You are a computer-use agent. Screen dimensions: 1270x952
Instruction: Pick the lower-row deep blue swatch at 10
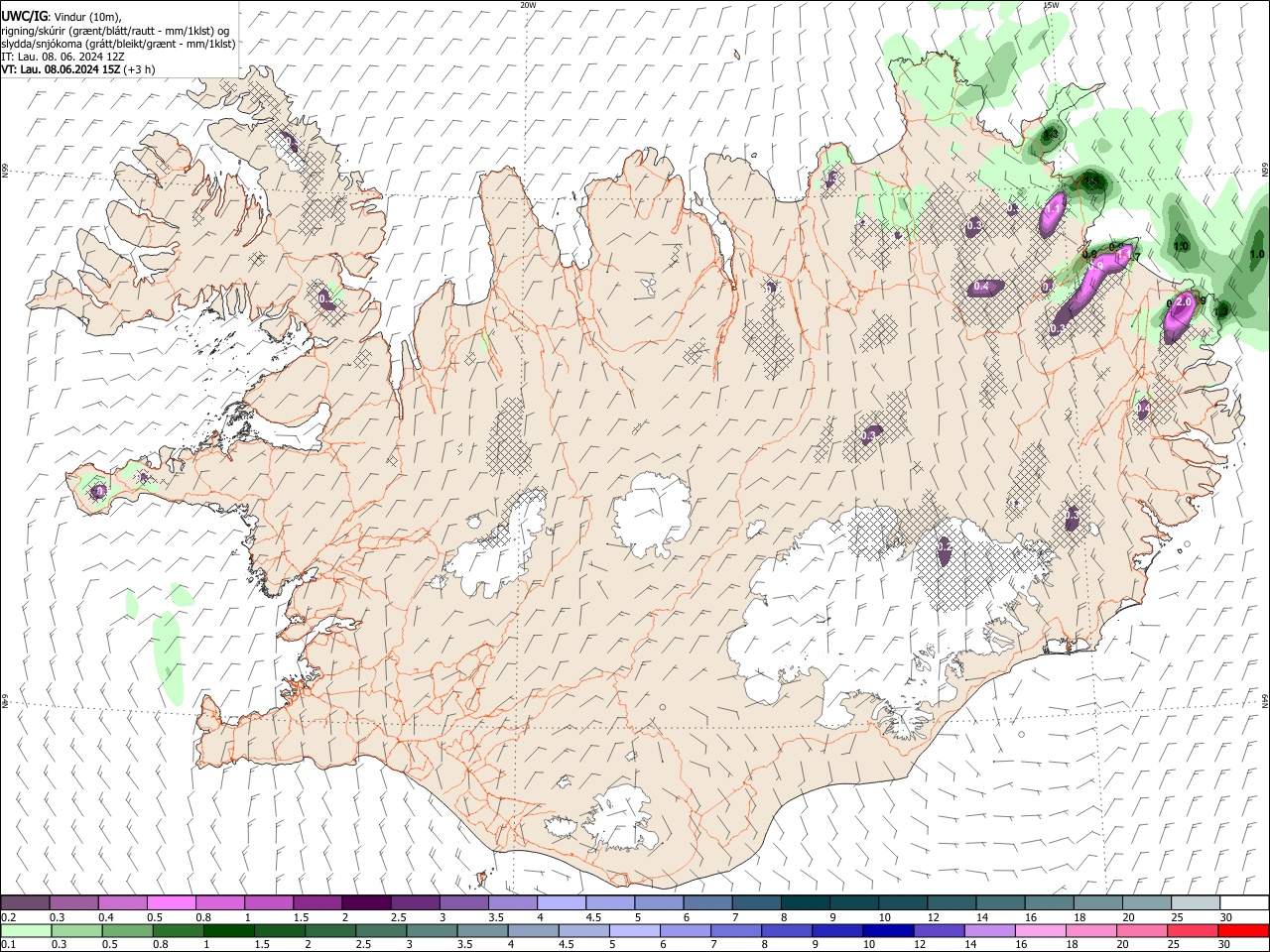pos(886,930)
